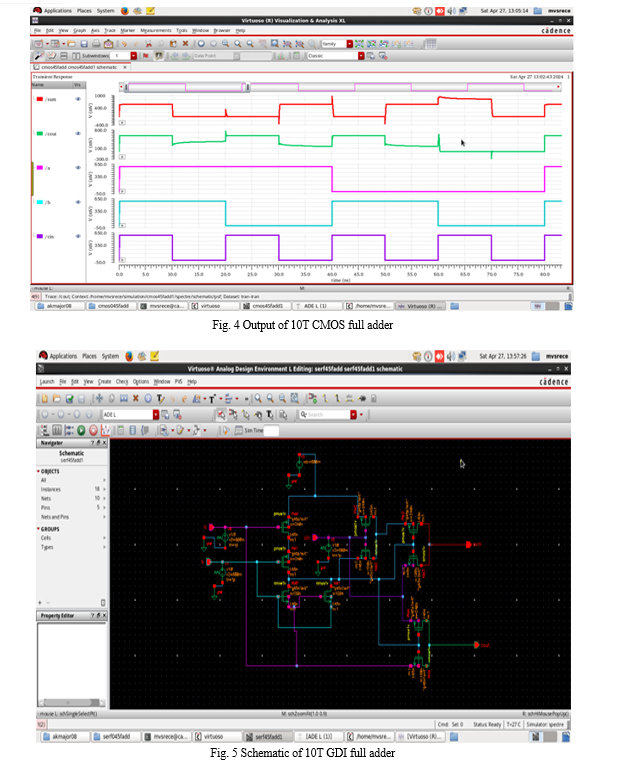The height and width of the screenshot is (765, 624).
Task: Toggle visibility eye of /a trace
Action: (78, 167)
